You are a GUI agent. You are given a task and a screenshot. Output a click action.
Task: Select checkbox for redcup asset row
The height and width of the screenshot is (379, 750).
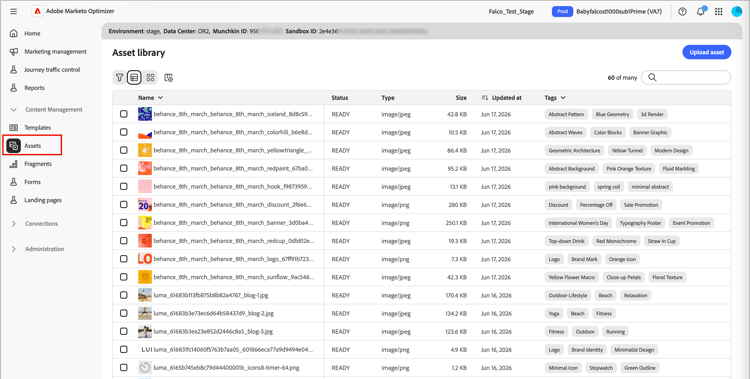click(124, 241)
